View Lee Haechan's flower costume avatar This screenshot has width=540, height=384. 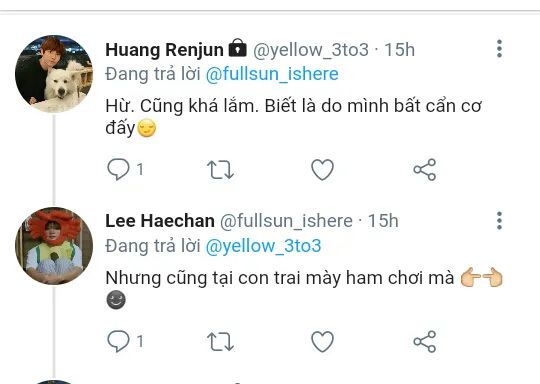click(x=54, y=246)
